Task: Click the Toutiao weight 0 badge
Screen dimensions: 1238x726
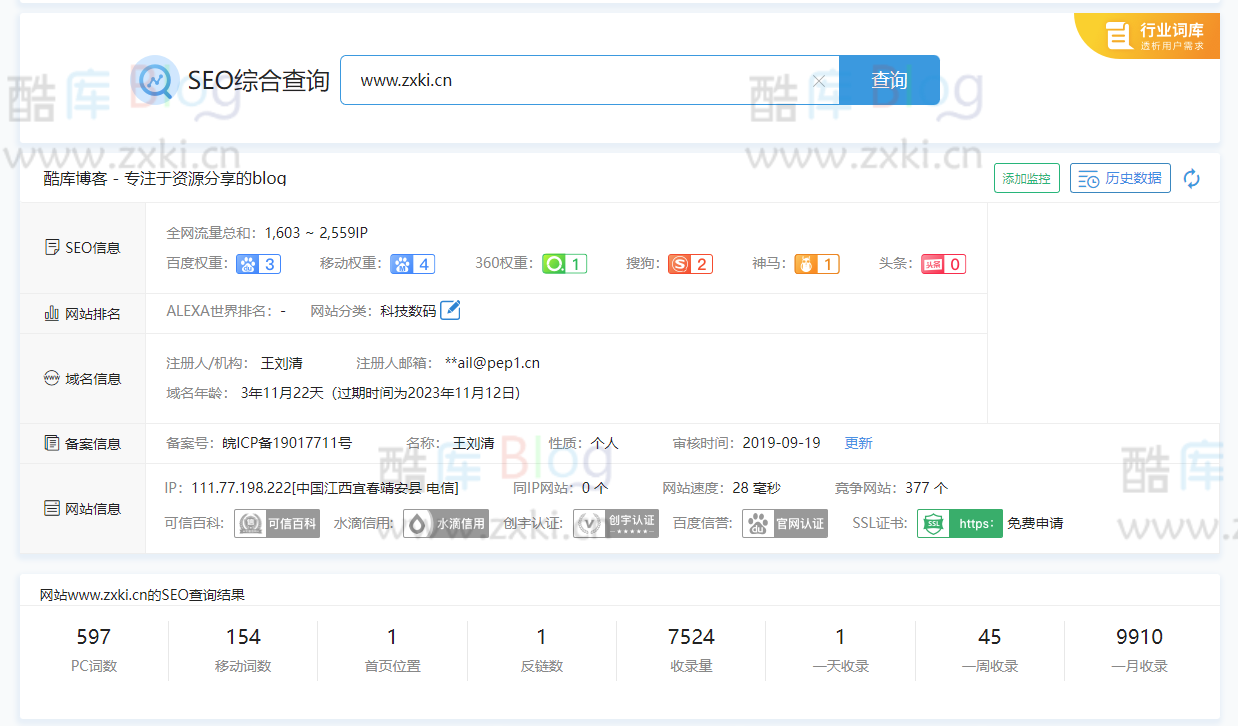Action: (943, 264)
